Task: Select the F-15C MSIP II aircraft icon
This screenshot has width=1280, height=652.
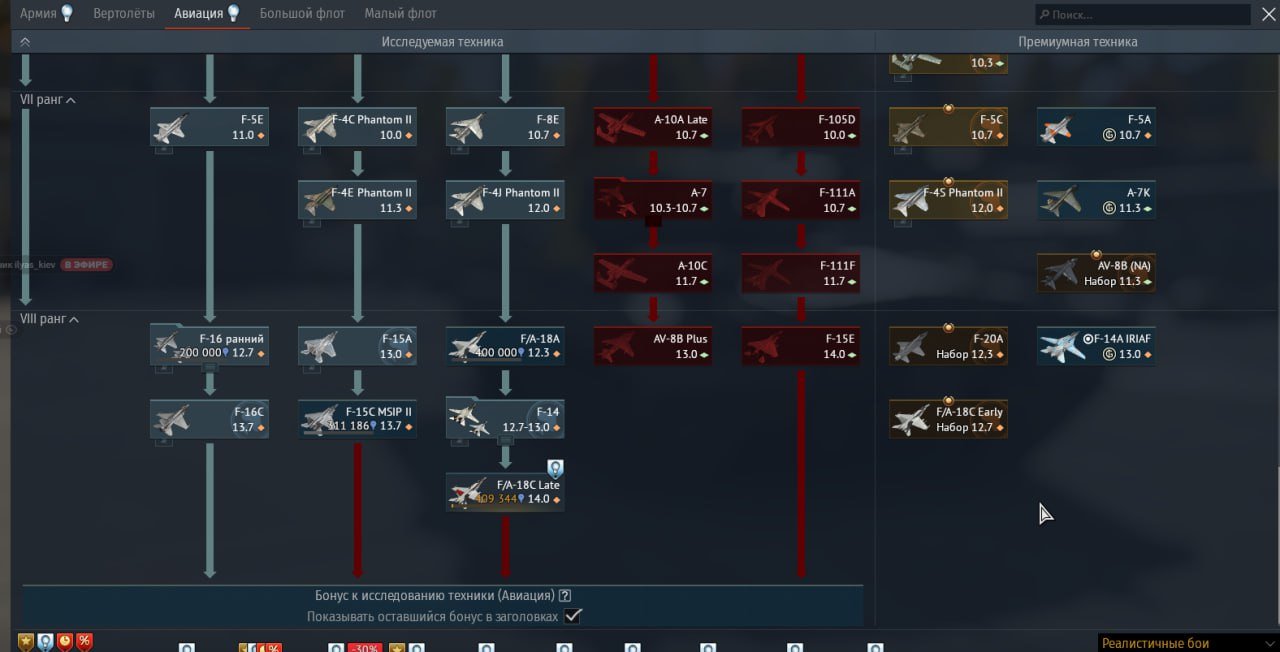Action: [x=319, y=419]
